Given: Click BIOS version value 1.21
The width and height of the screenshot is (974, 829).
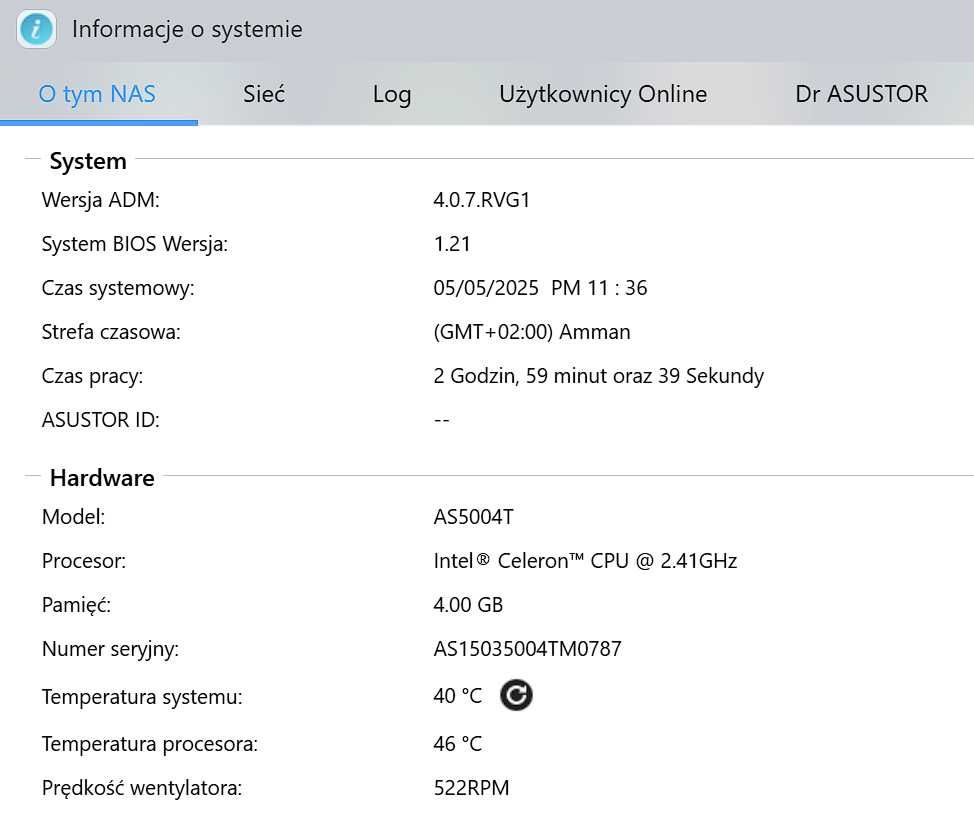Looking at the screenshot, I should 452,244.
